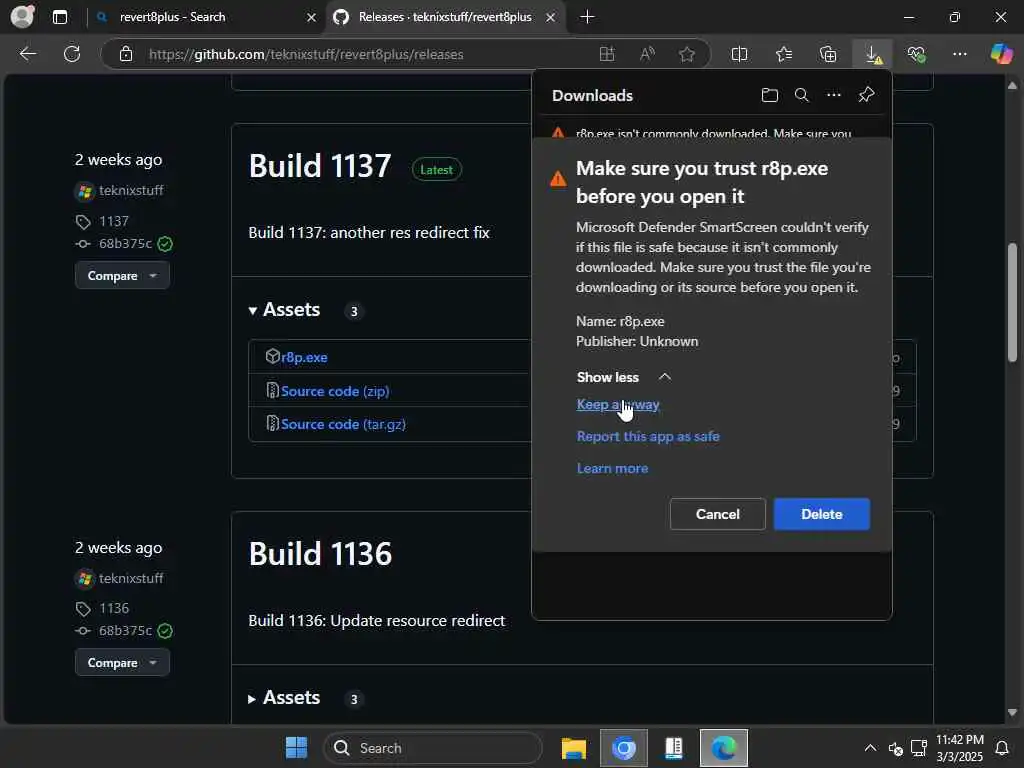Open teknixstuff profile beside Build 1137
The image size is (1024, 768).
(131, 191)
